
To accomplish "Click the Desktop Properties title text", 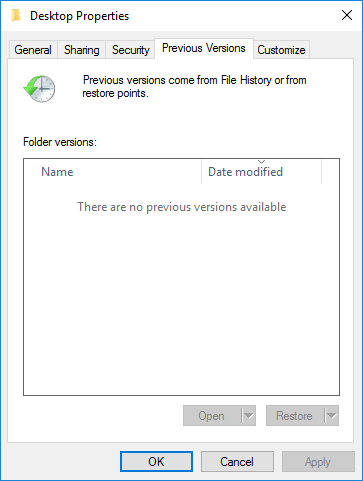I will [x=79, y=16].
